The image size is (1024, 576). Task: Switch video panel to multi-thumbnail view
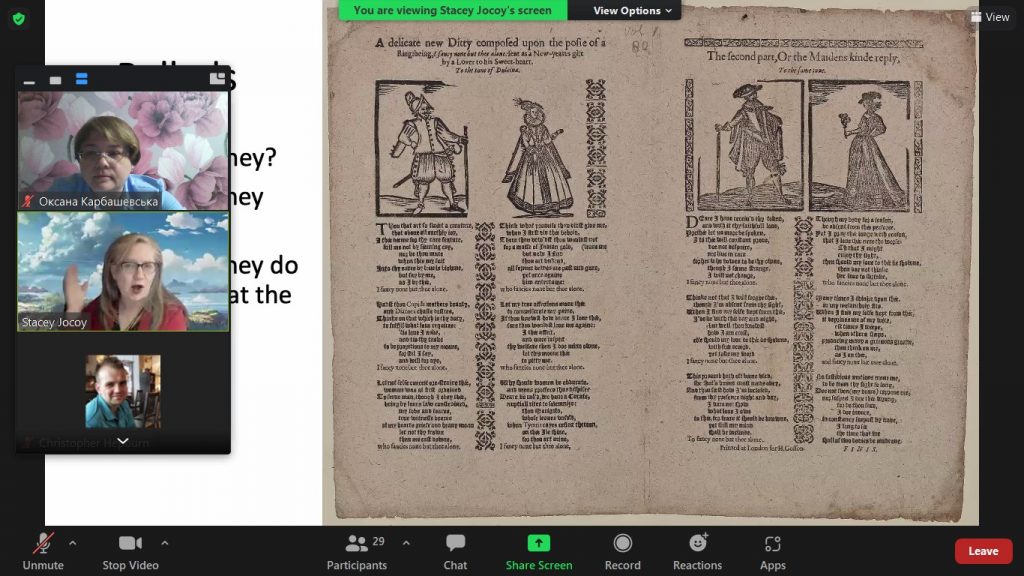click(82, 79)
